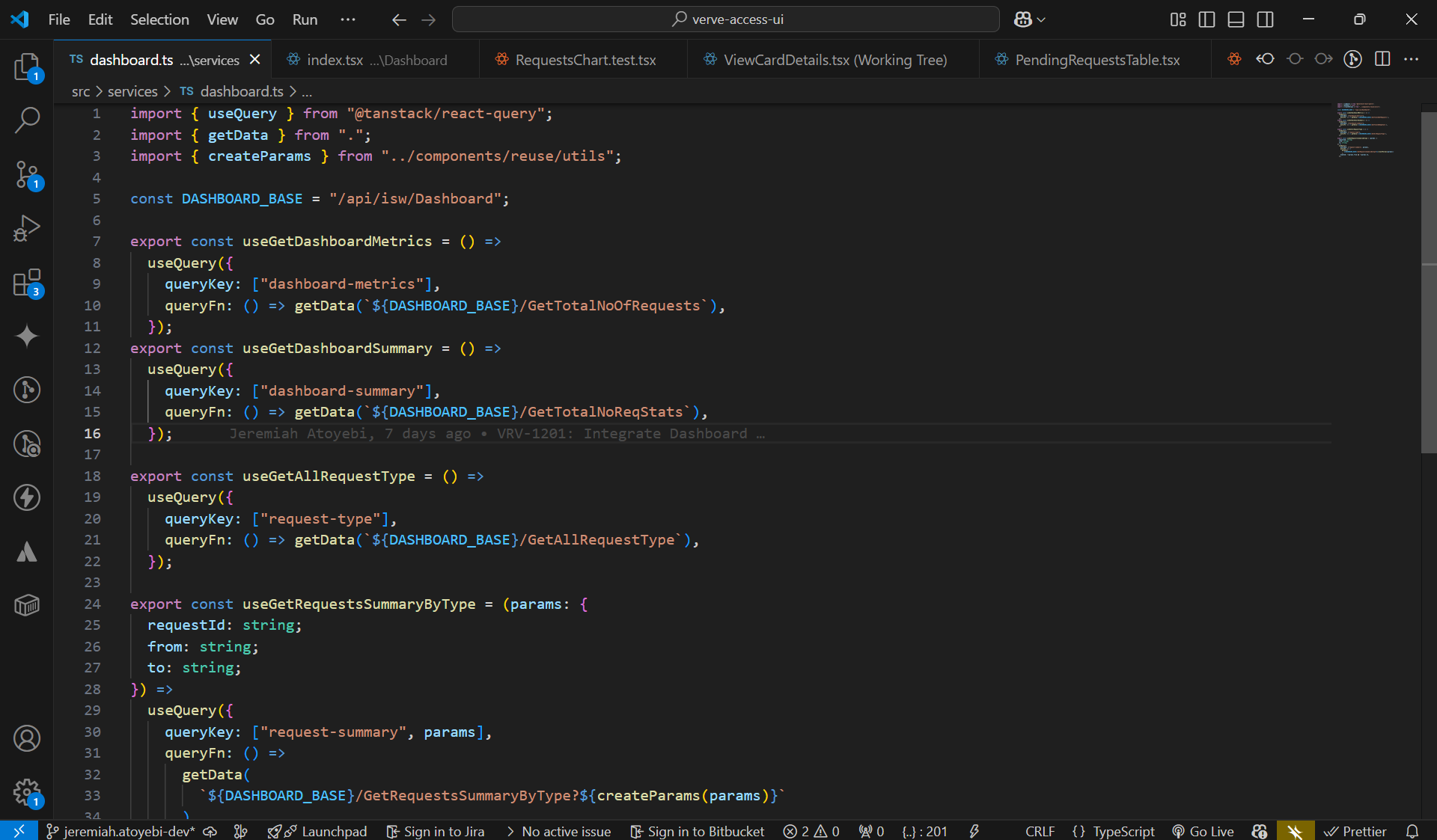Click the editor vertical scrollbar thumb
The image size is (1437, 840).
[x=1428, y=281]
